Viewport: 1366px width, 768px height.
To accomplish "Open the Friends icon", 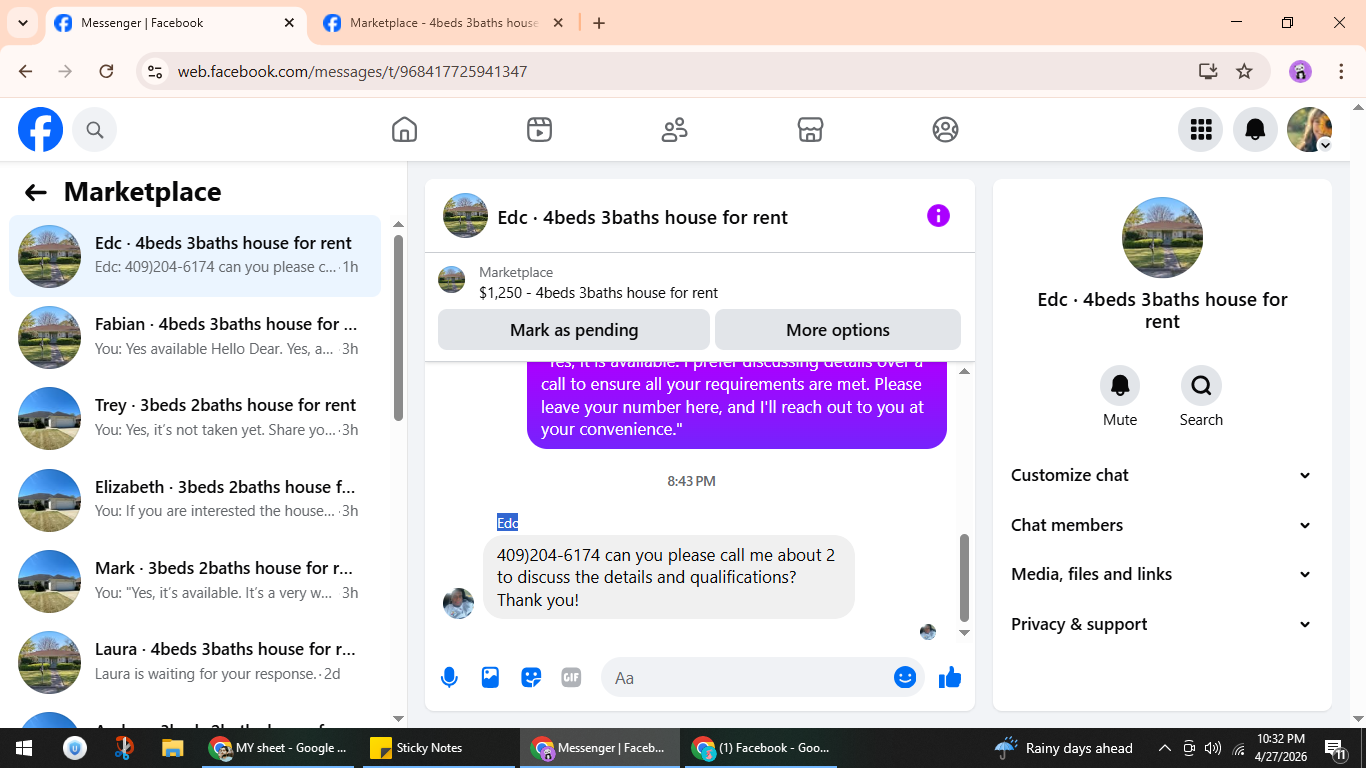I will [x=675, y=129].
